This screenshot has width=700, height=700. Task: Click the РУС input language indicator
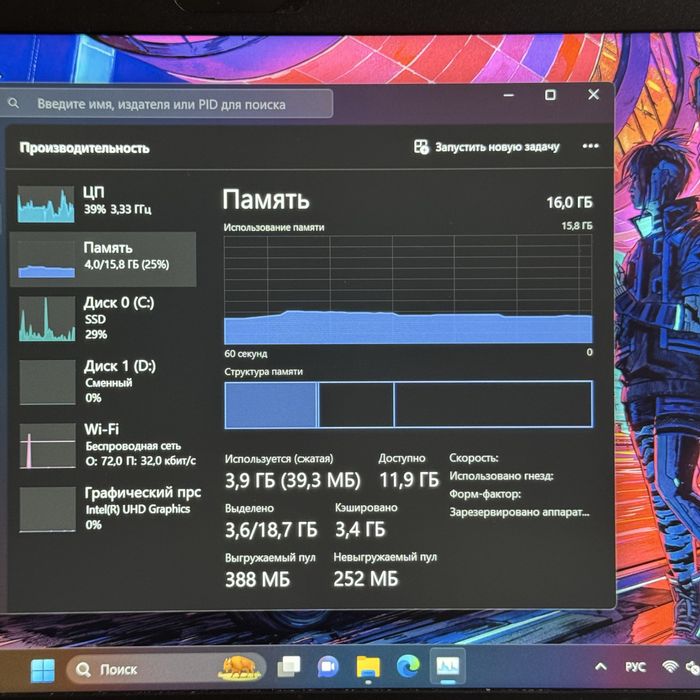pyautogui.click(x=635, y=667)
